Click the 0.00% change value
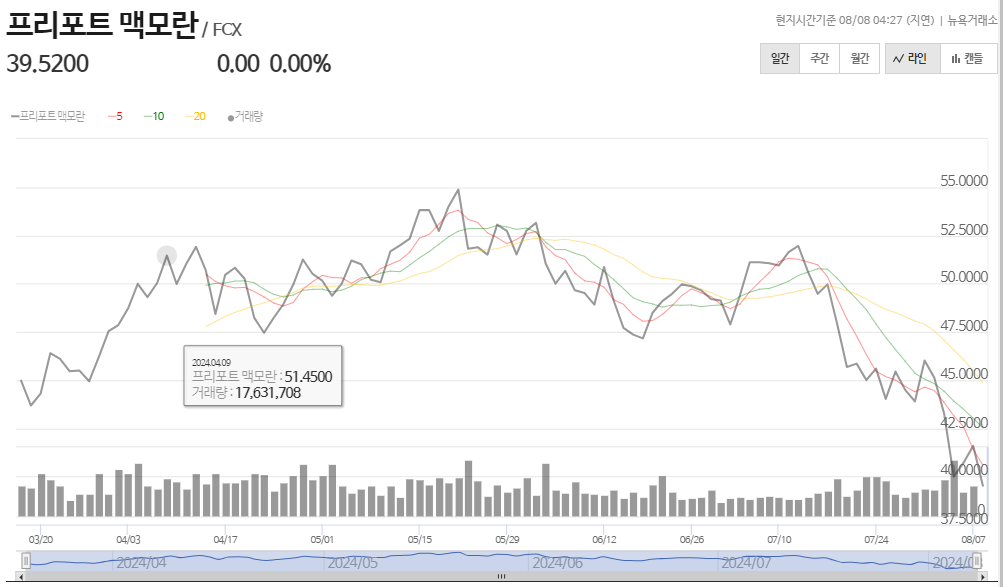Image resolution: width=1003 pixels, height=587 pixels. point(300,64)
